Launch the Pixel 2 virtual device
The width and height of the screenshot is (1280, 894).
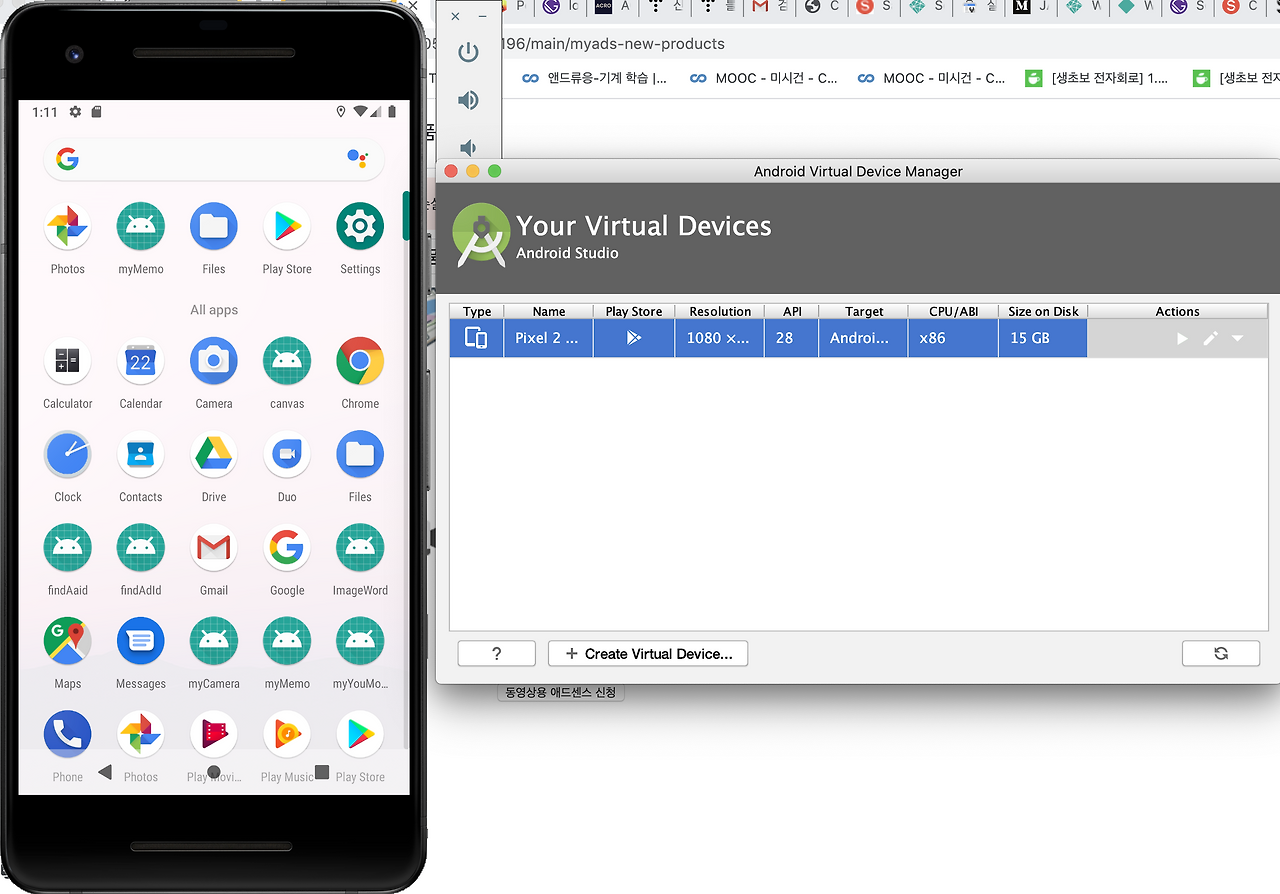point(1182,338)
